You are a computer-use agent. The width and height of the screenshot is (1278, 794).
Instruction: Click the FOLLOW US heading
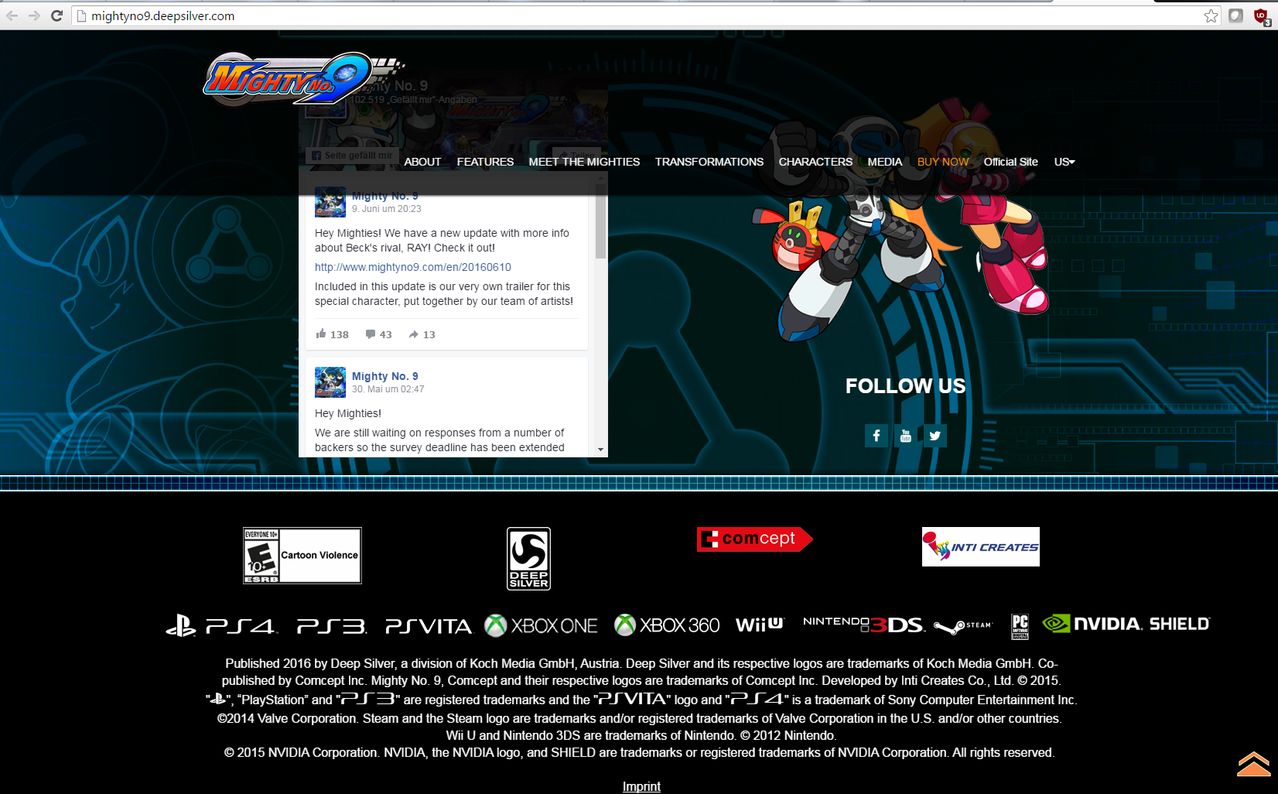[906, 386]
